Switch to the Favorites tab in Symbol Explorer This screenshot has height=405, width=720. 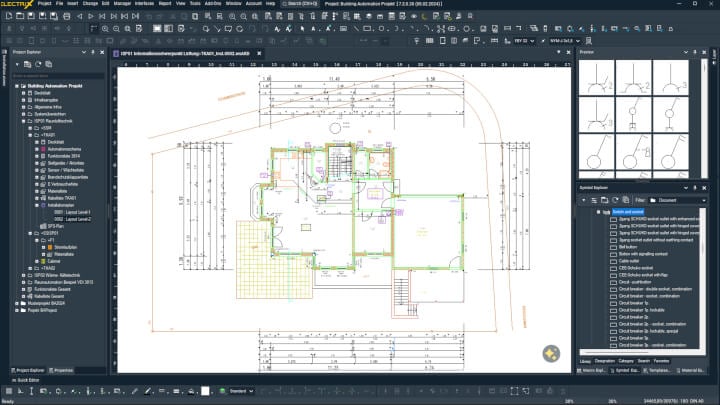[x=662, y=360]
